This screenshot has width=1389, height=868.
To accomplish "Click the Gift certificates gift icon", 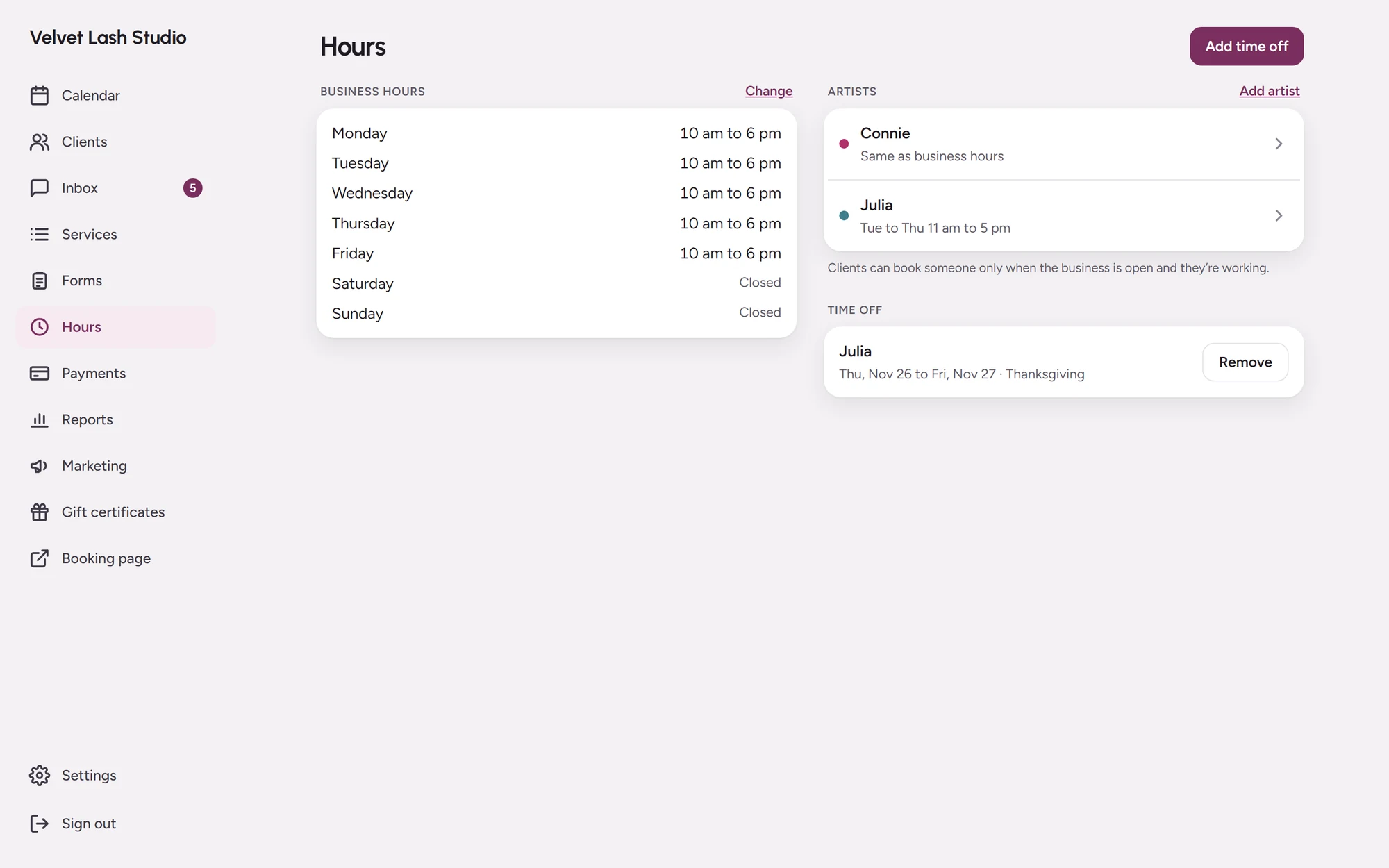I will (40, 512).
